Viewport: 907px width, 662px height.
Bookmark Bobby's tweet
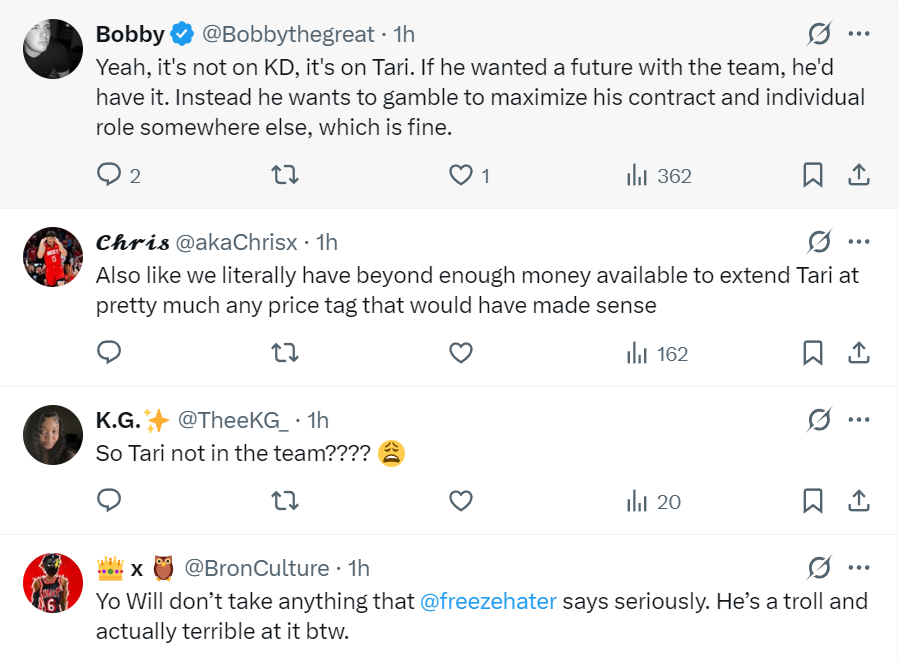(813, 176)
